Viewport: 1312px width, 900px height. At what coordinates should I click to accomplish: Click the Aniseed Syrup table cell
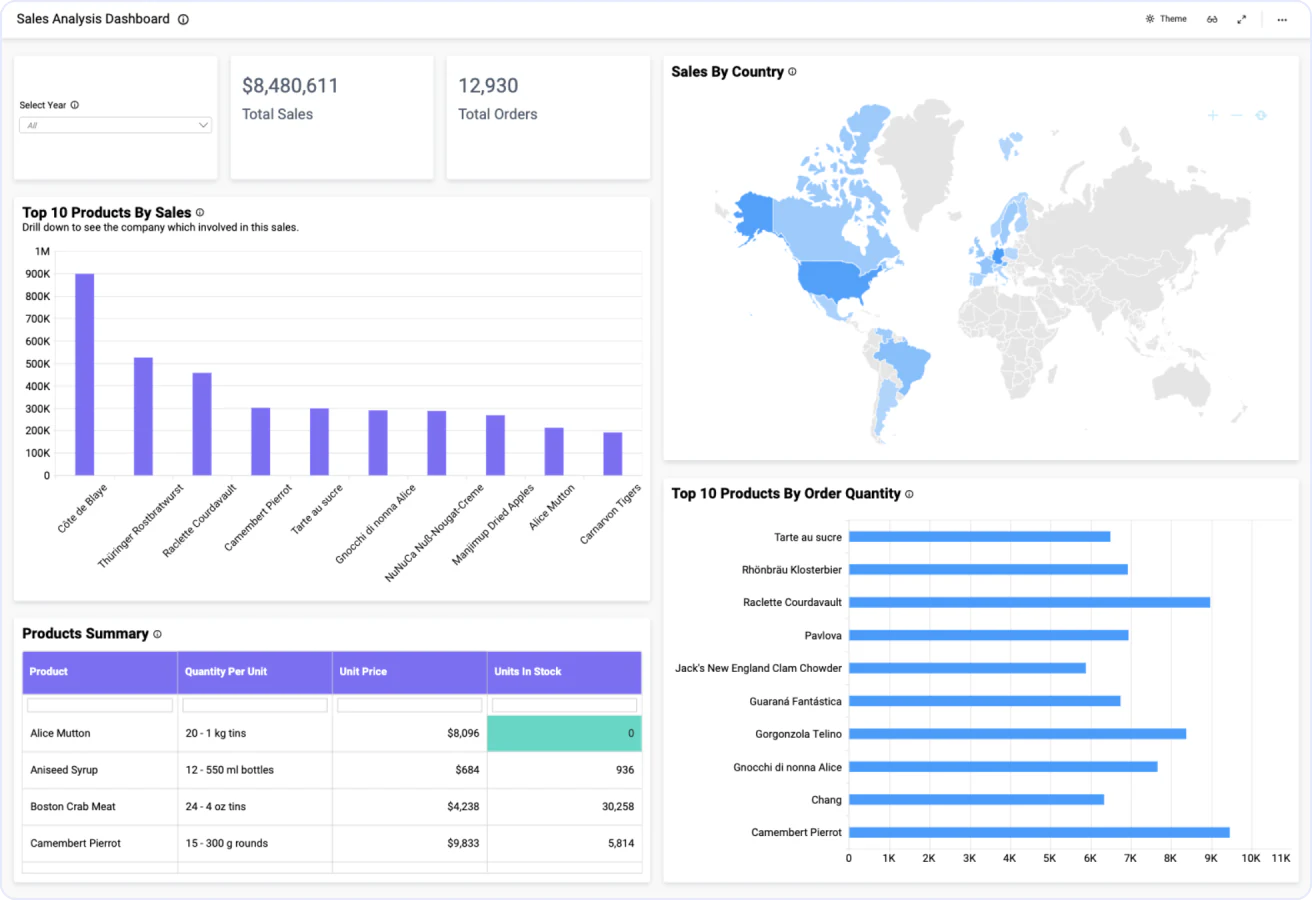pyautogui.click(x=100, y=770)
